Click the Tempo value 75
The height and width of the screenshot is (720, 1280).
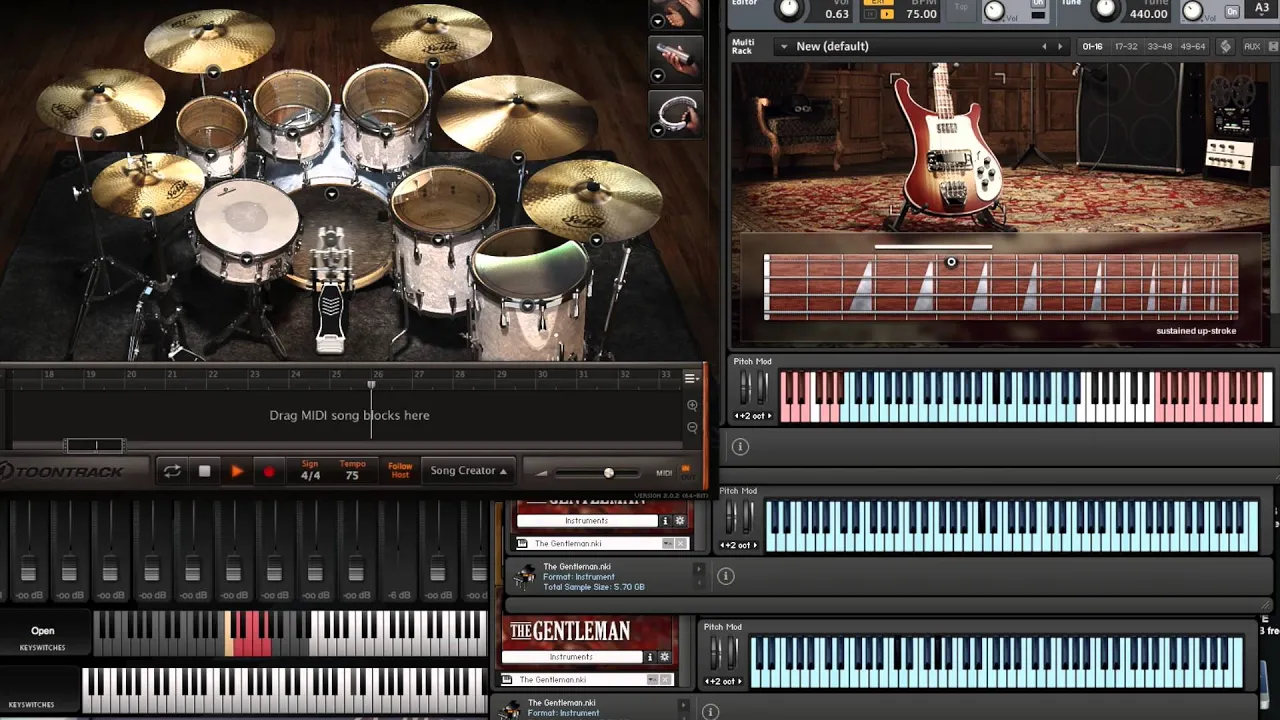(x=352, y=475)
